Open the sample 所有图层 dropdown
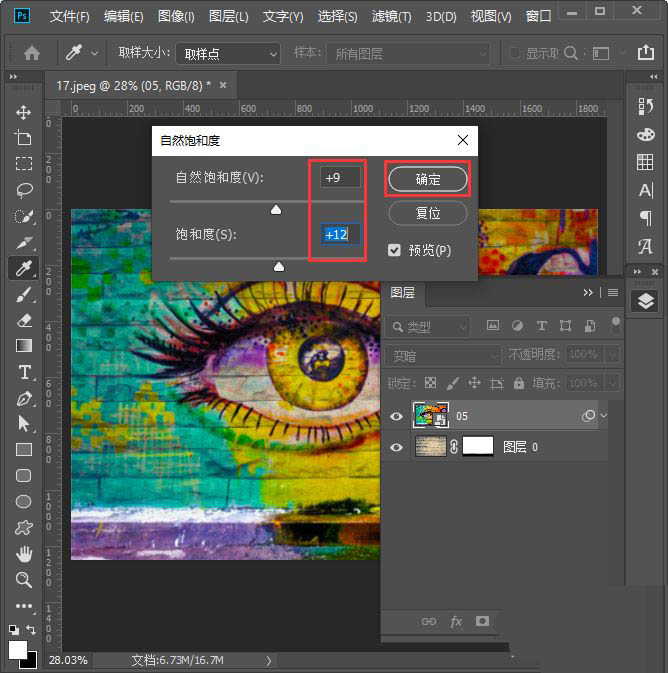This screenshot has height=673, width=668. coord(408,54)
